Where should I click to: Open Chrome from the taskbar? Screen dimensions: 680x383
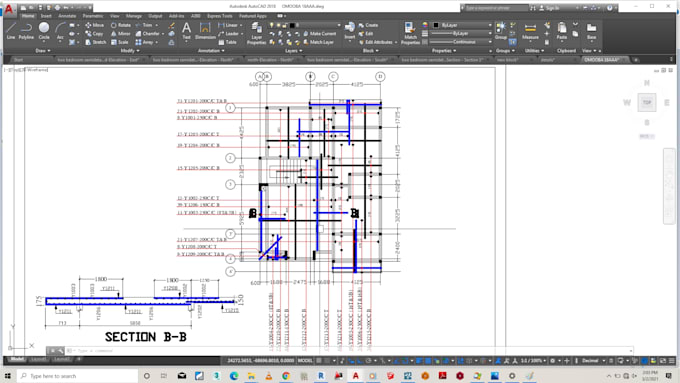click(x=286, y=376)
